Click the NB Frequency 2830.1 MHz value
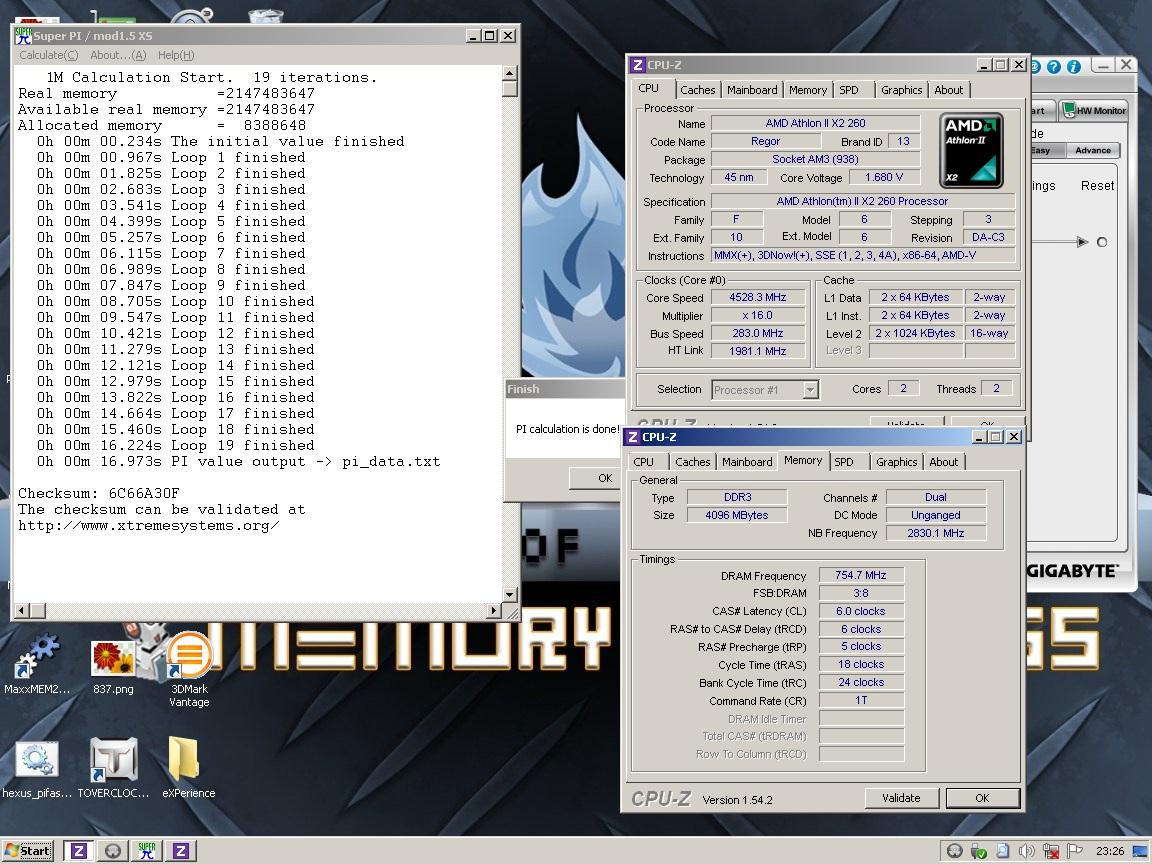1152x864 pixels. tap(935, 533)
